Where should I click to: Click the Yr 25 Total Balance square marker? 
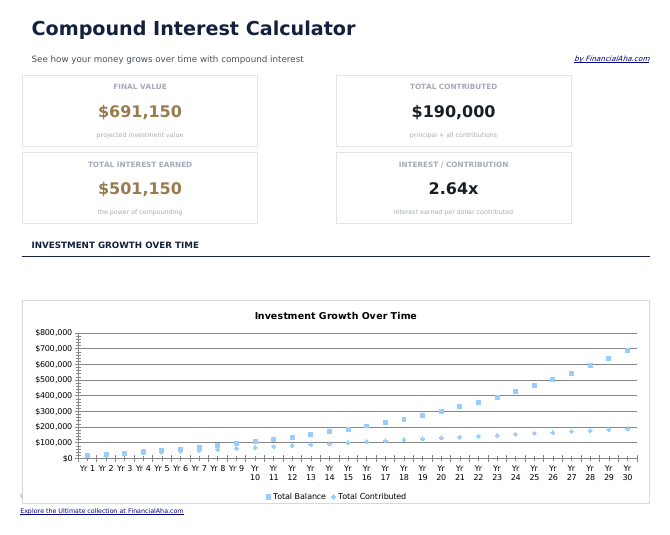point(534,385)
